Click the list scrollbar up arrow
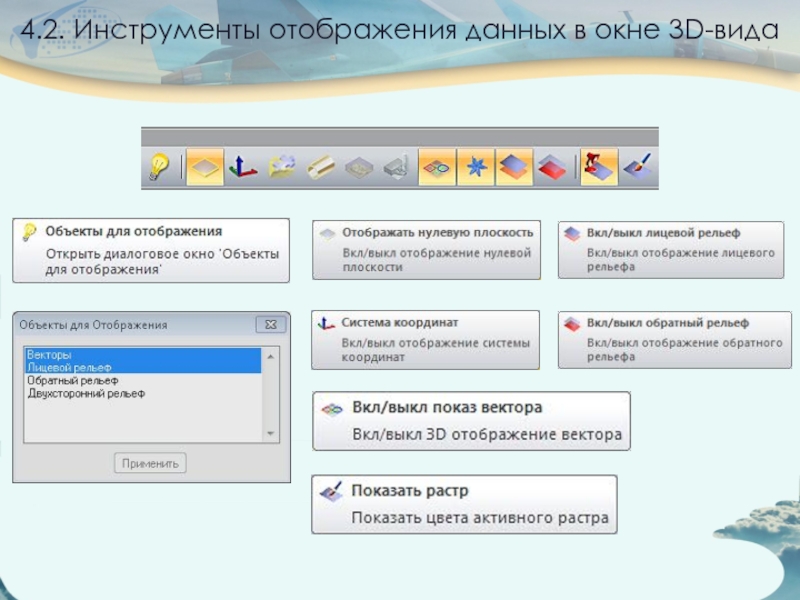Screen dimensions: 800x600 271,356
